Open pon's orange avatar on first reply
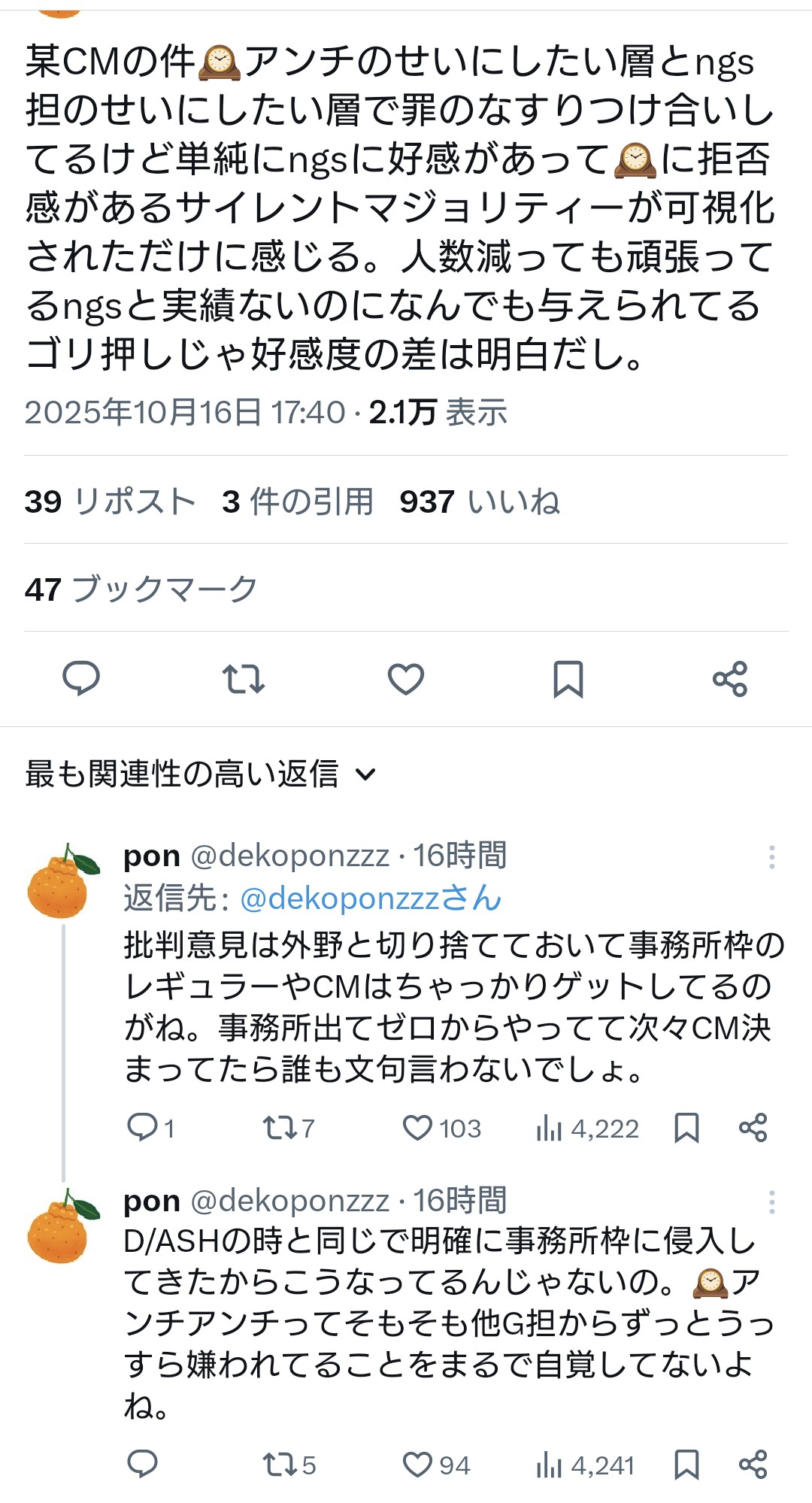Screen dimensions: 812x1503 click(x=60, y=882)
